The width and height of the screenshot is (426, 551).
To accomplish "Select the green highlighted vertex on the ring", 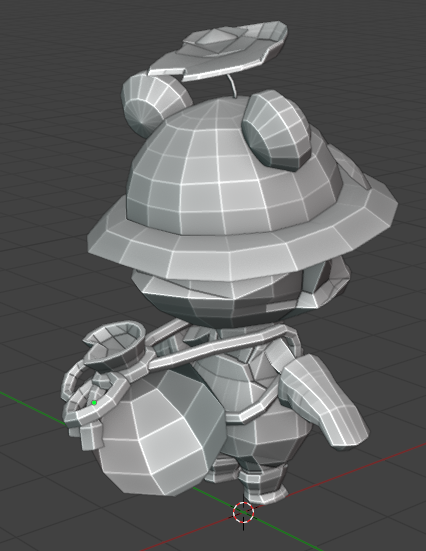I will coord(94,403).
